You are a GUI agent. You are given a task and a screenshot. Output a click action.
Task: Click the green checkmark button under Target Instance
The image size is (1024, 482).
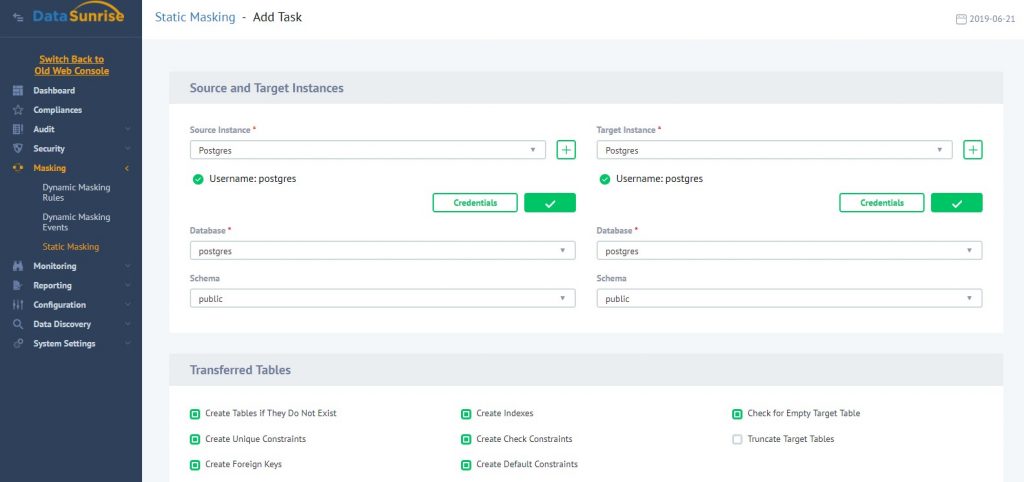coord(956,203)
